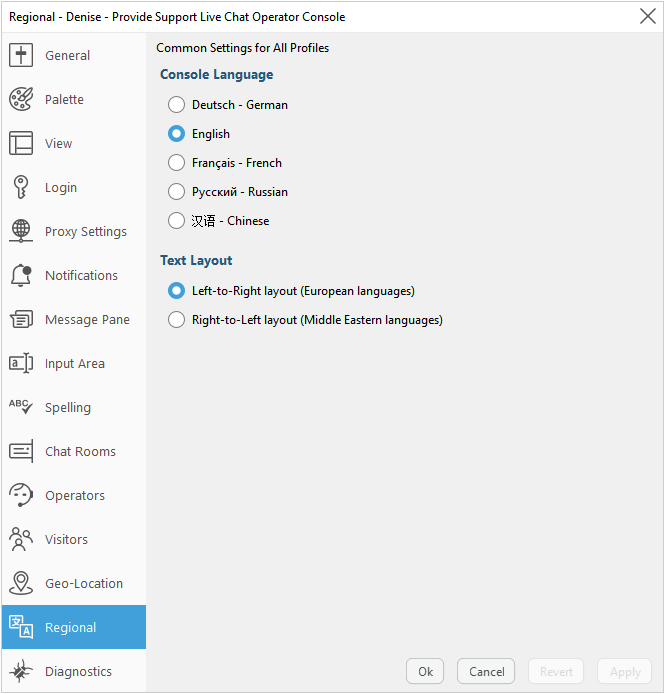This screenshot has width=665, height=694.
Task: Open General settings via its icon
Action: (x=21, y=55)
